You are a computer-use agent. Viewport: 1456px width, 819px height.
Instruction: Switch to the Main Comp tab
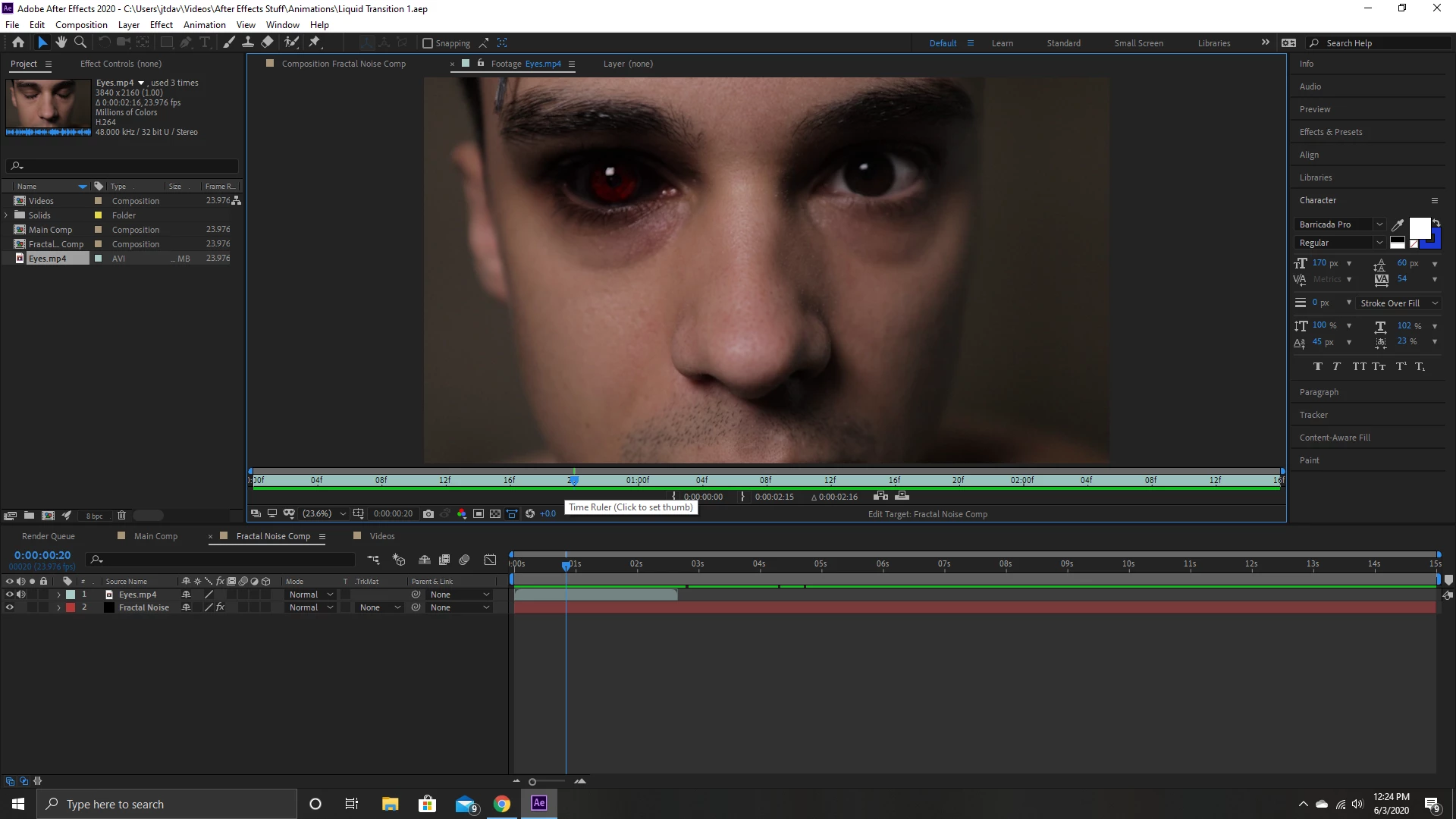(x=155, y=536)
